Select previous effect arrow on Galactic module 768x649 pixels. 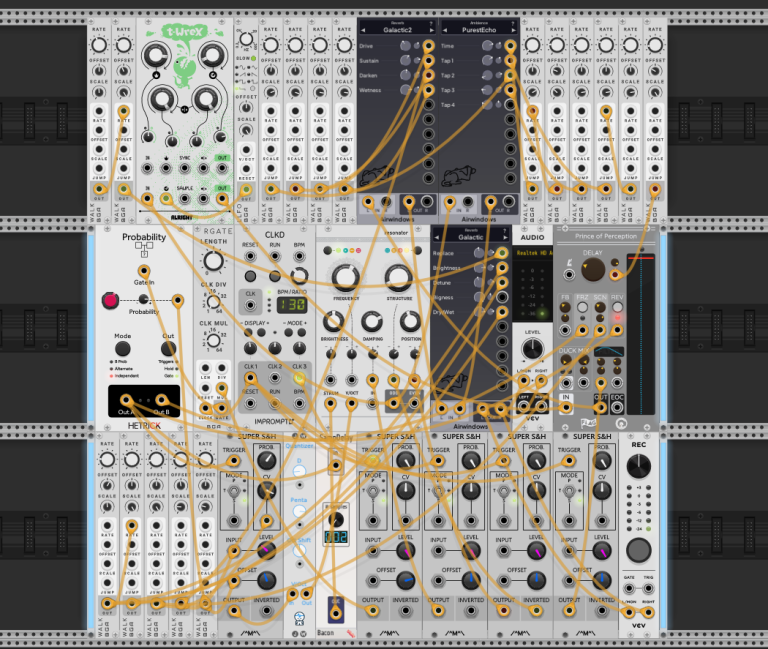pos(436,237)
